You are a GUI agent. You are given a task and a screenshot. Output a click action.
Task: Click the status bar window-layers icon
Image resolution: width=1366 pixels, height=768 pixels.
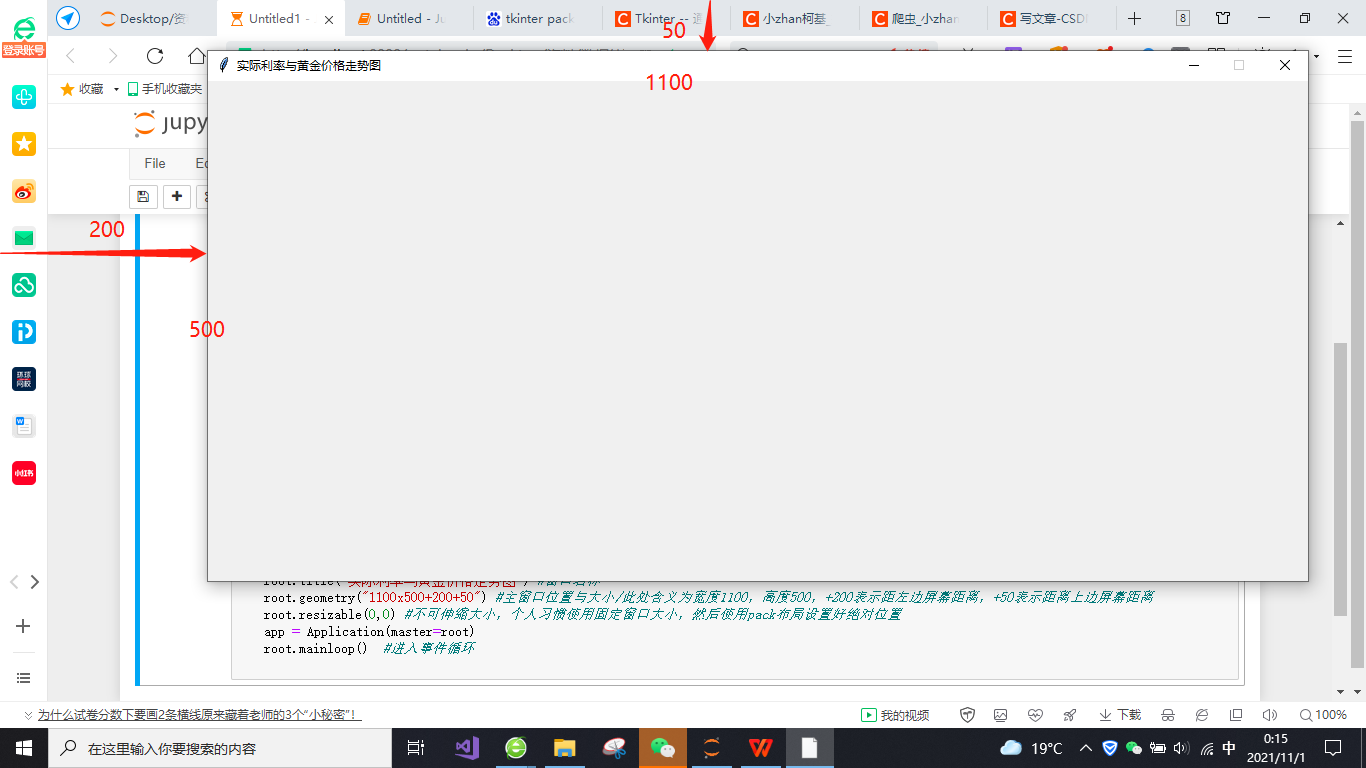tap(1236, 715)
